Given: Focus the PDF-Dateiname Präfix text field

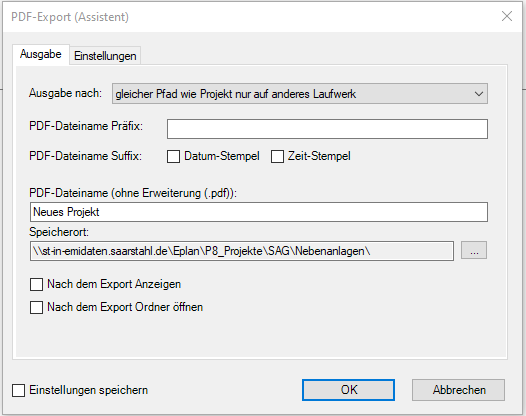Looking at the screenshot, I should (327, 129).
